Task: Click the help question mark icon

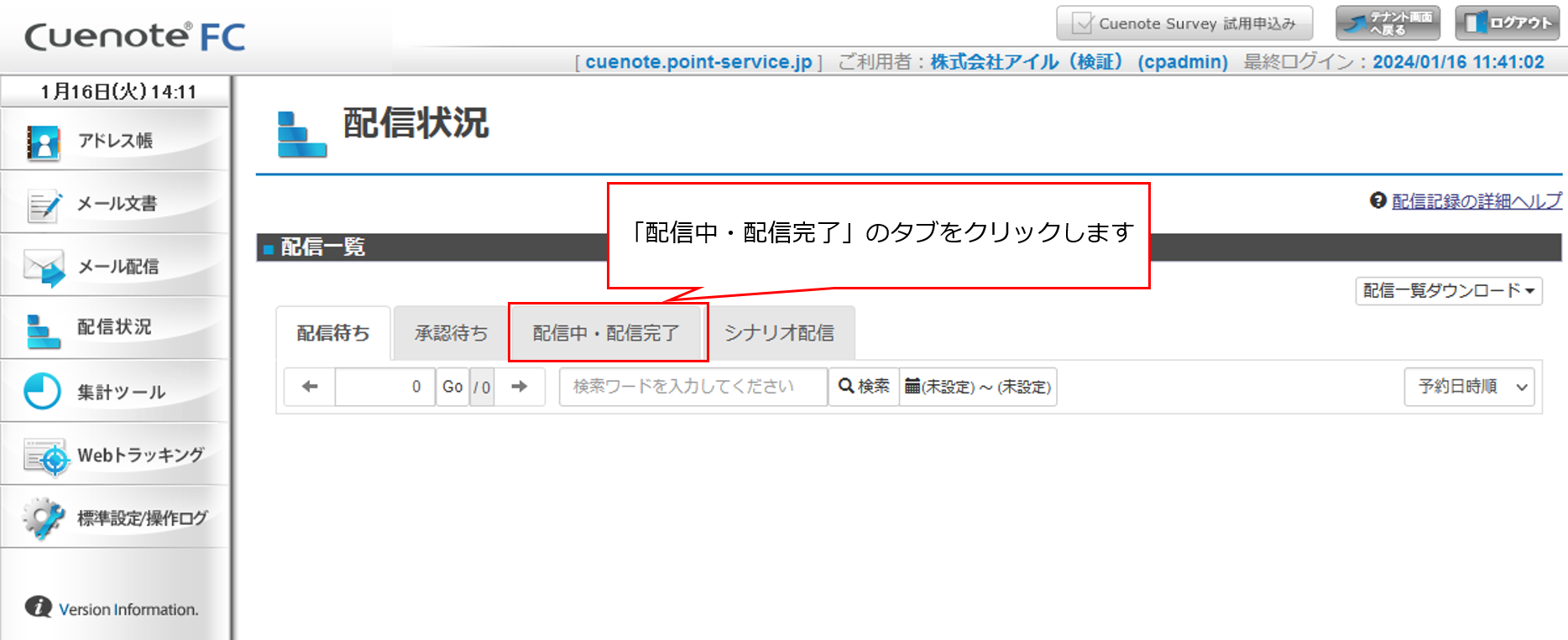Action: (1377, 200)
